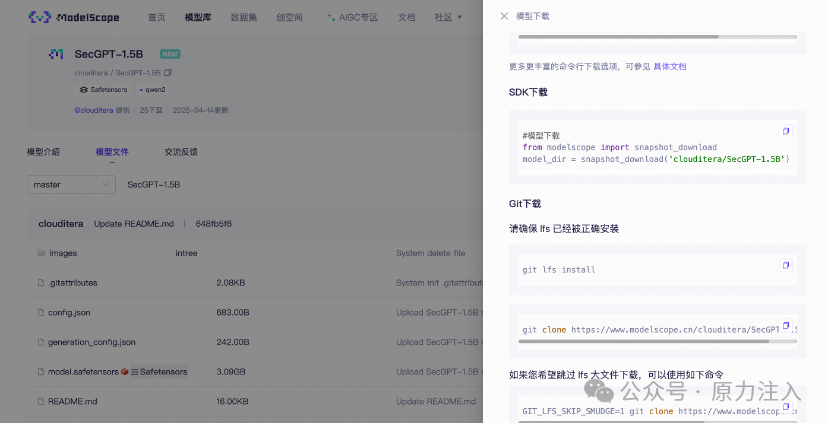Click the .gitattributes file icon
828x424 pixels.
41,282
